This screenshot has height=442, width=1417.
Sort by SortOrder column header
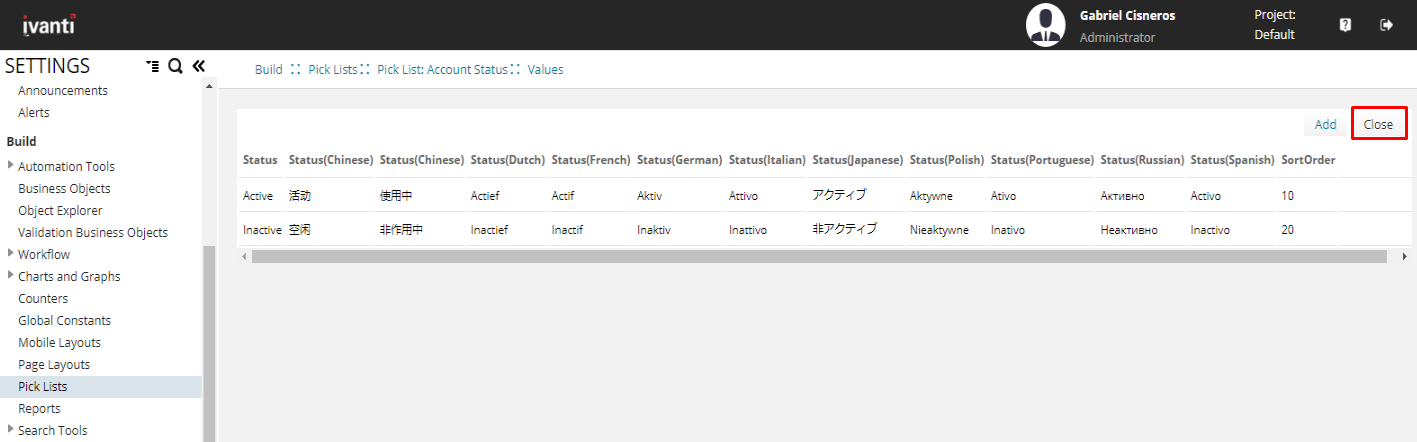pyautogui.click(x=1307, y=160)
